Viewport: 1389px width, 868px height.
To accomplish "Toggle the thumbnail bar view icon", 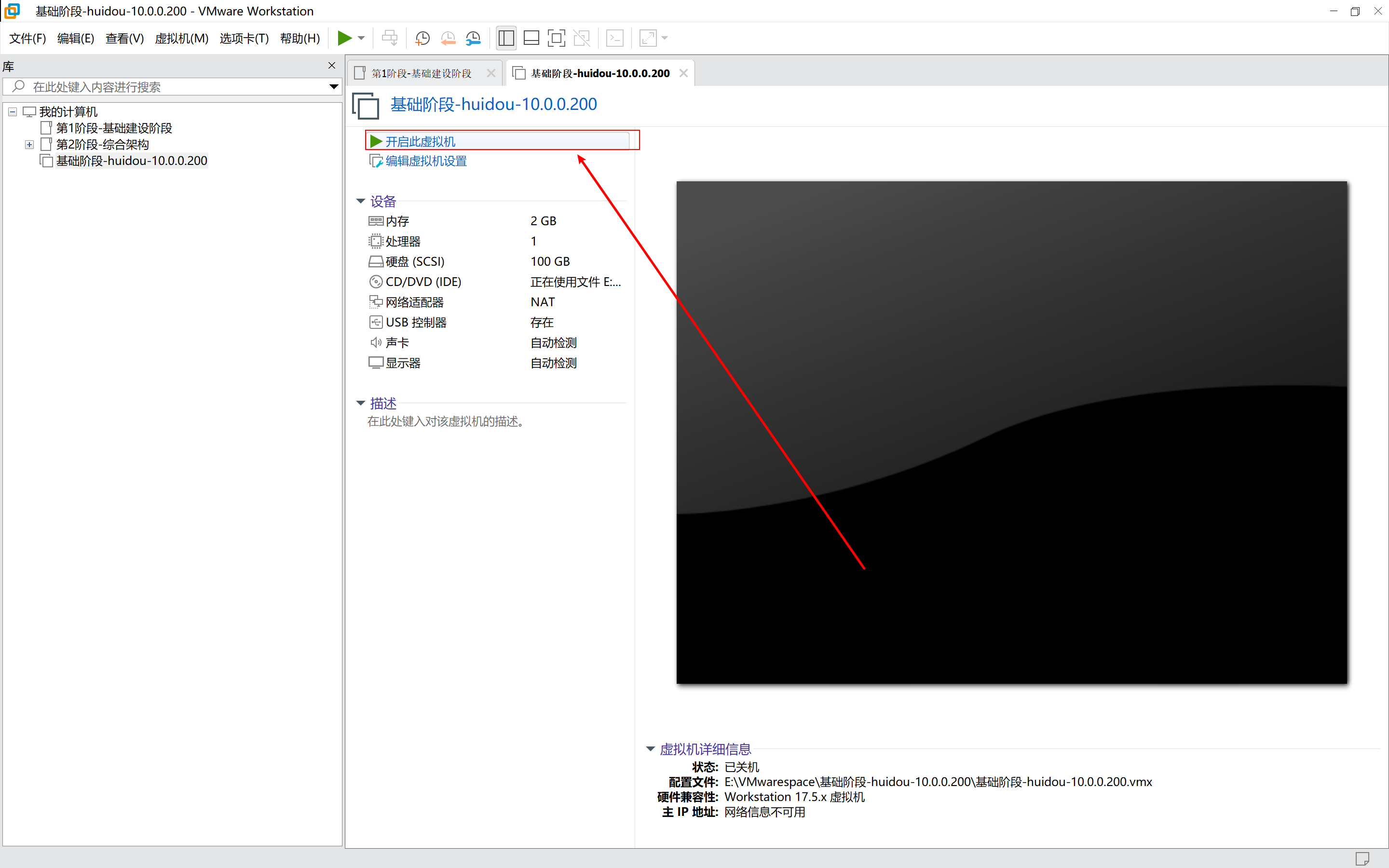I will [531, 39].
